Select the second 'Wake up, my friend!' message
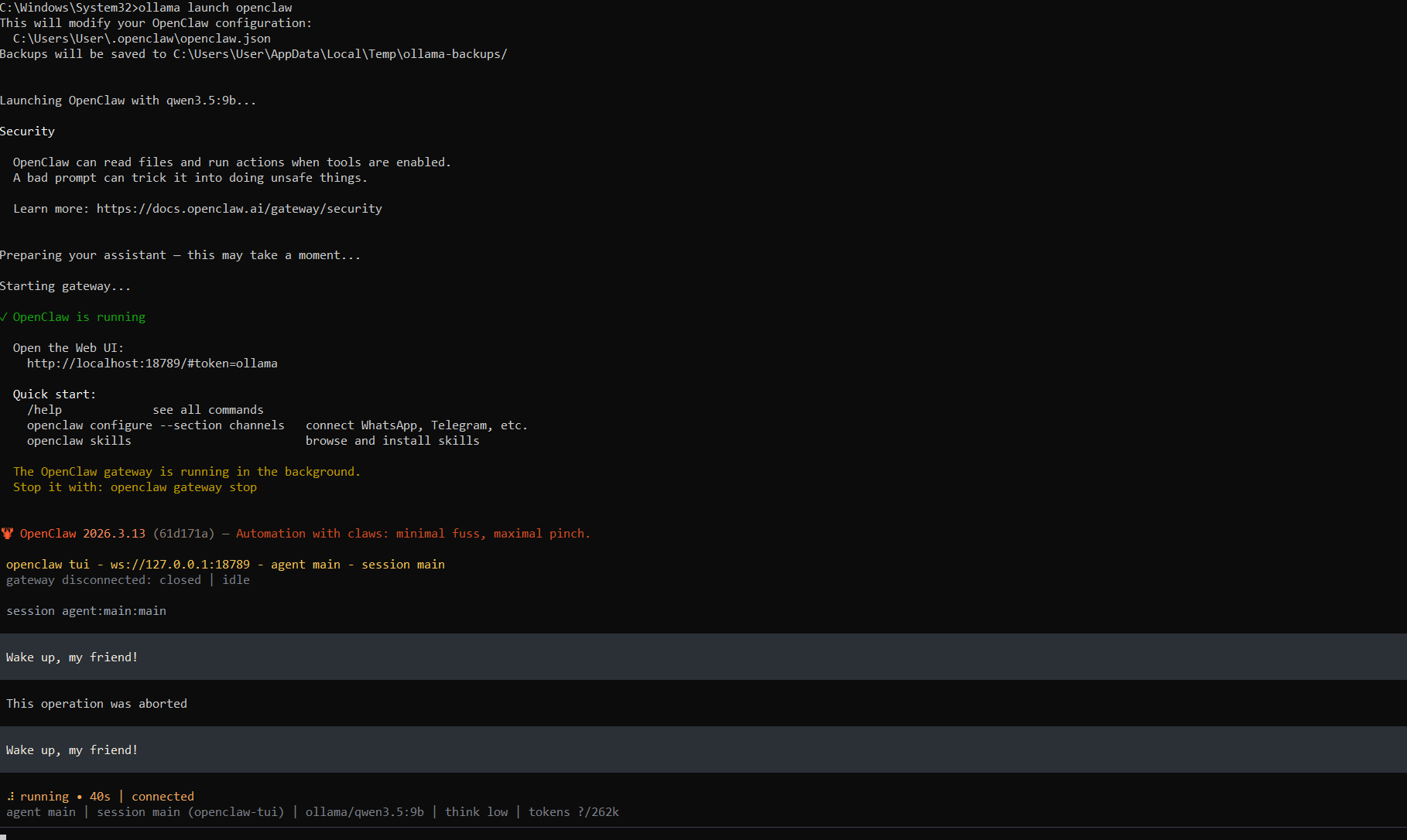Image resolution: width=1407 pixels, height=840 pixels. 703,750
